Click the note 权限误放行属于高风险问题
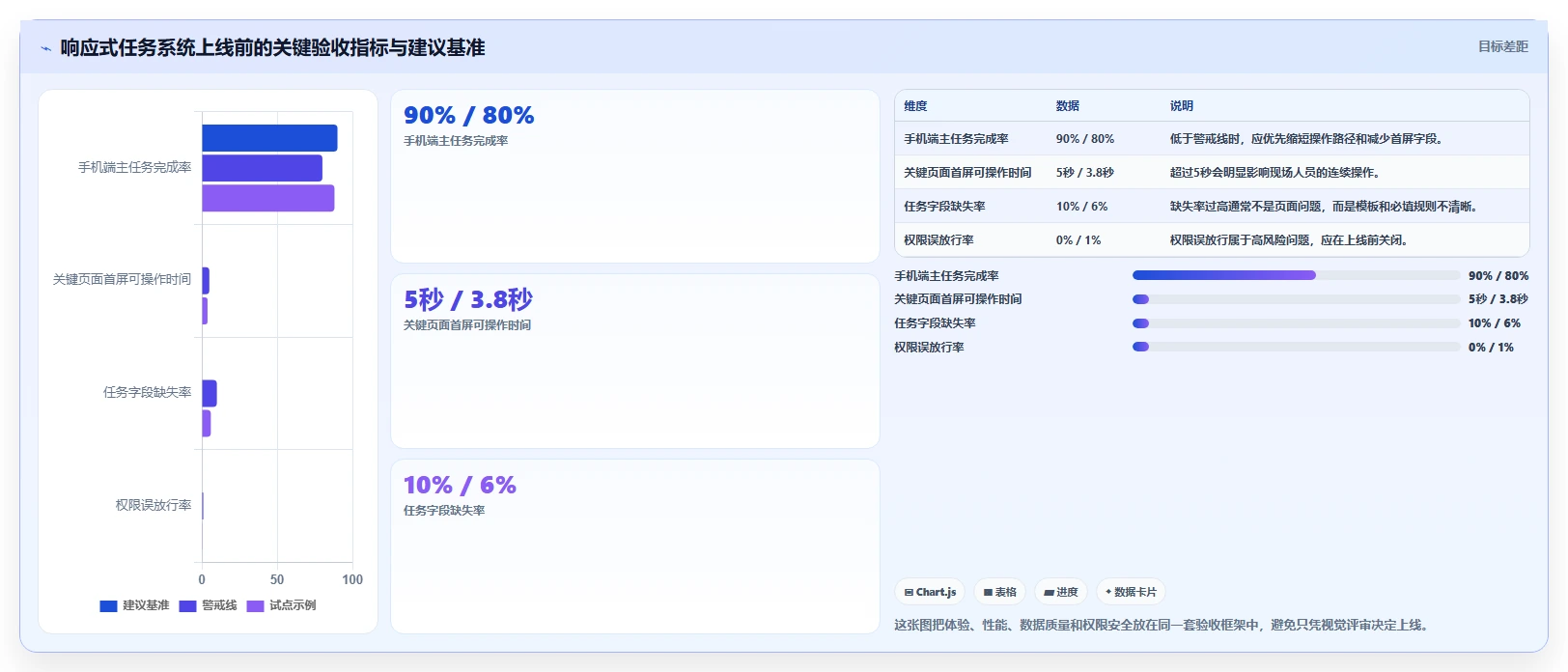The width and height of the screenshot is (1568, 672). click(1291, 240)
